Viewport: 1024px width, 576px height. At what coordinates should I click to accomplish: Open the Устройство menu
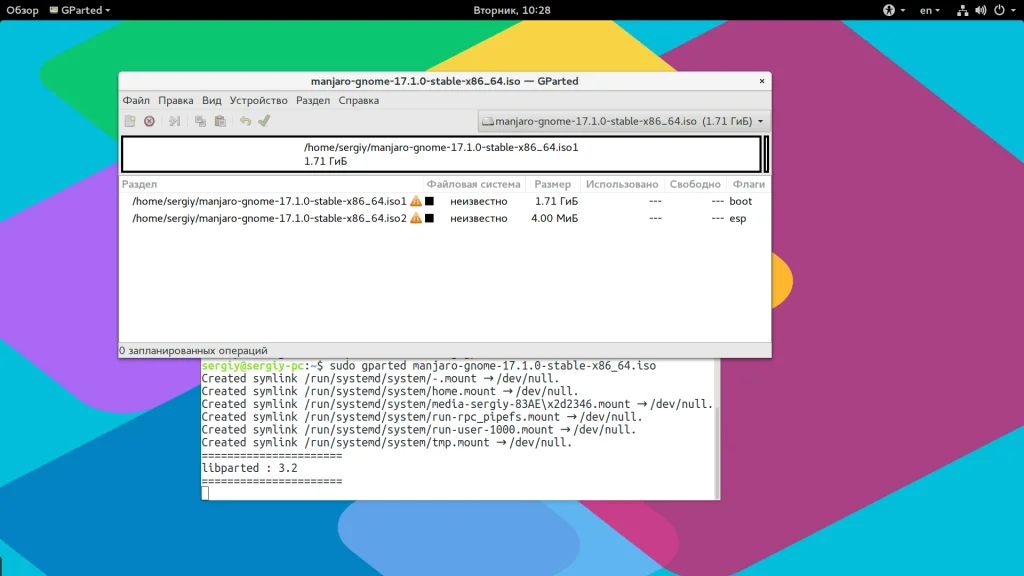(x=258, y=100)
